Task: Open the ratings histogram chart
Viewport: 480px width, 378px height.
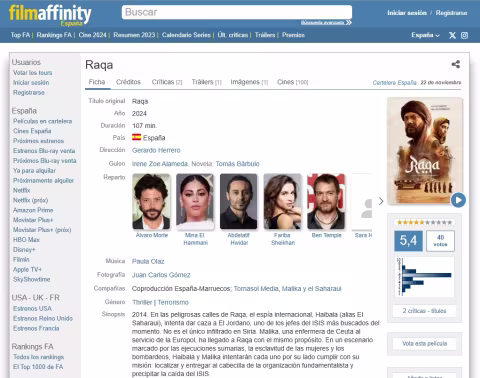Action: 424,277
